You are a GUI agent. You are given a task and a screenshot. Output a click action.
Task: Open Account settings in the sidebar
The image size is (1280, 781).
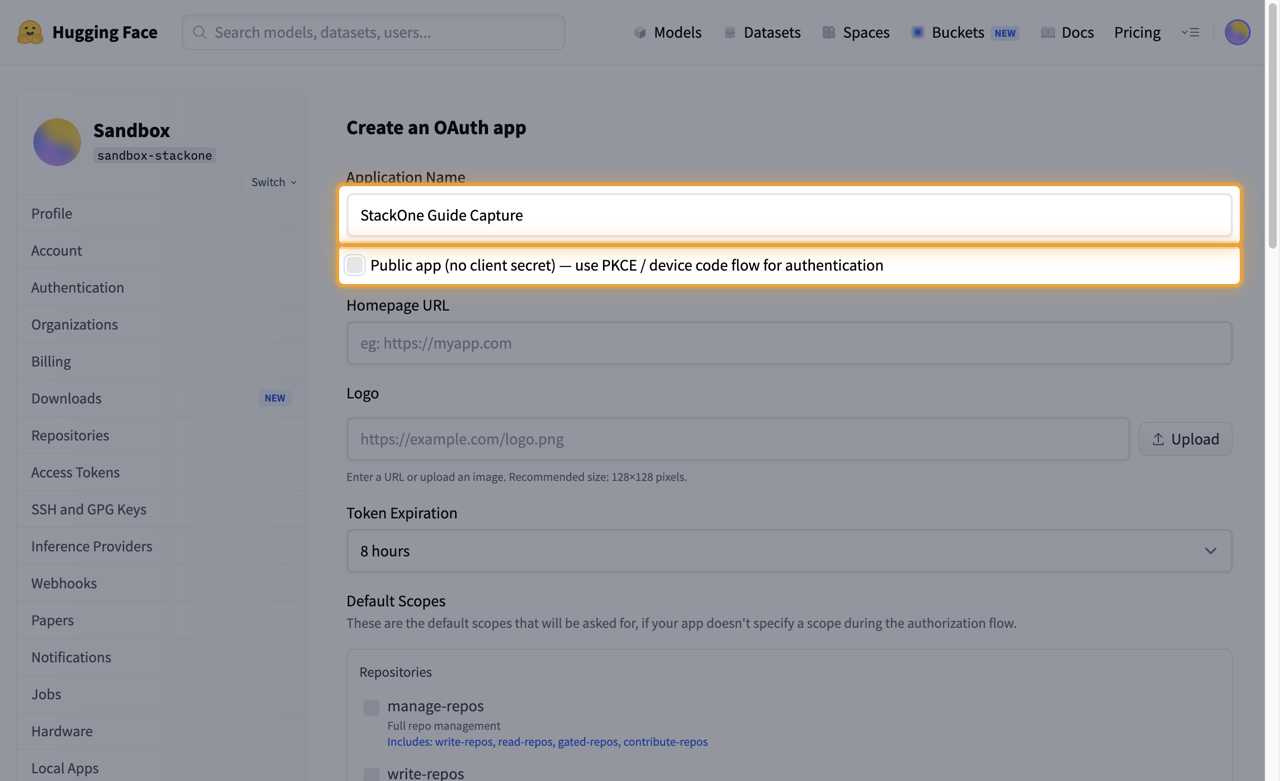point(161,250)
